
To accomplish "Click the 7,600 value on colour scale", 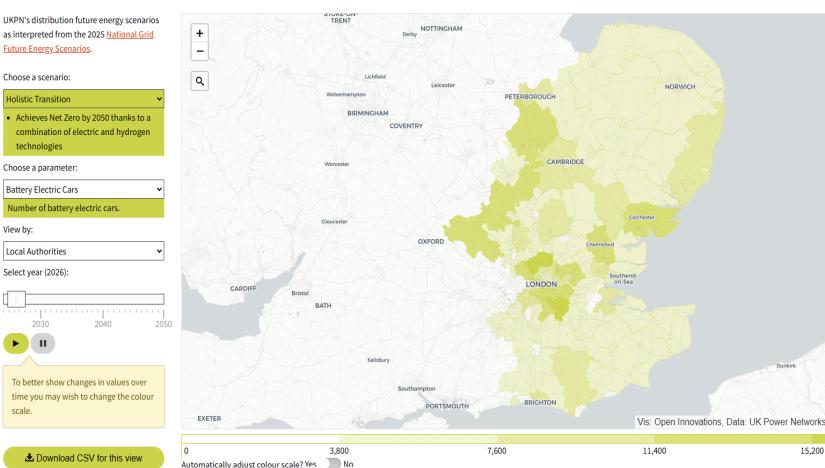I will coord(497,451).
